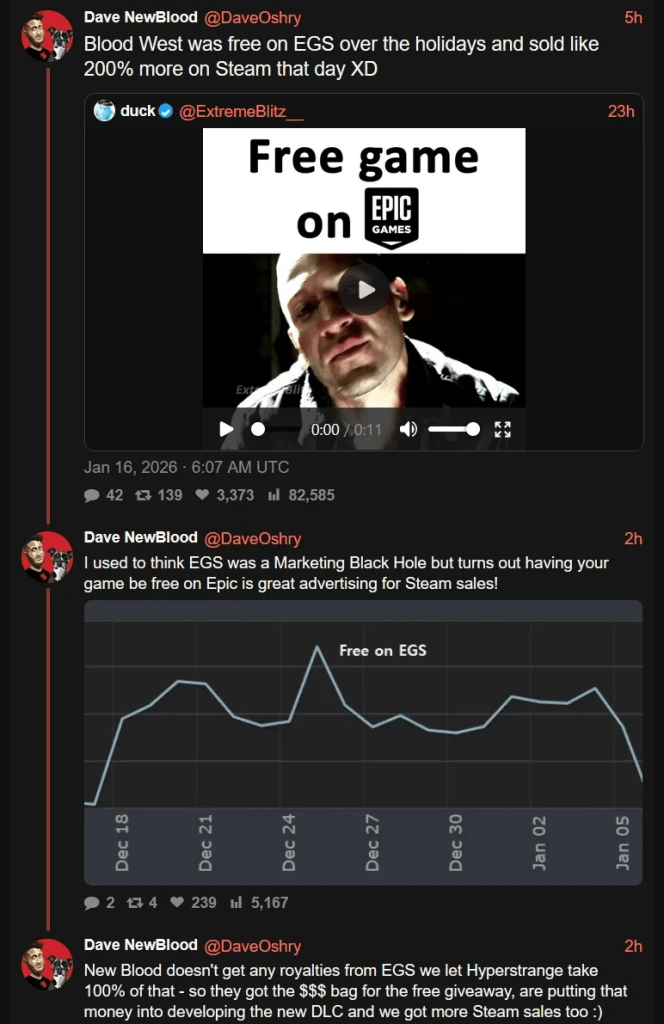Retweet the second post with 4 retweets
Screen dimensions: 664x1024
[142, 903]
